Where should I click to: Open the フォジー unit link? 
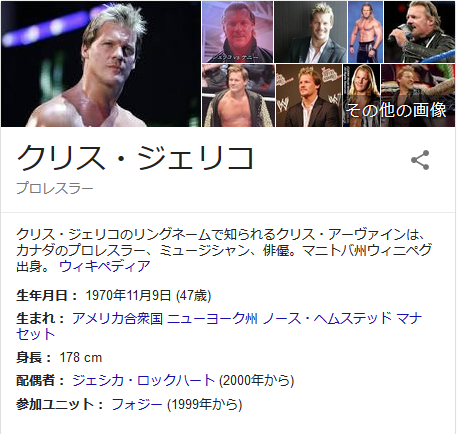tap(137, 404)
